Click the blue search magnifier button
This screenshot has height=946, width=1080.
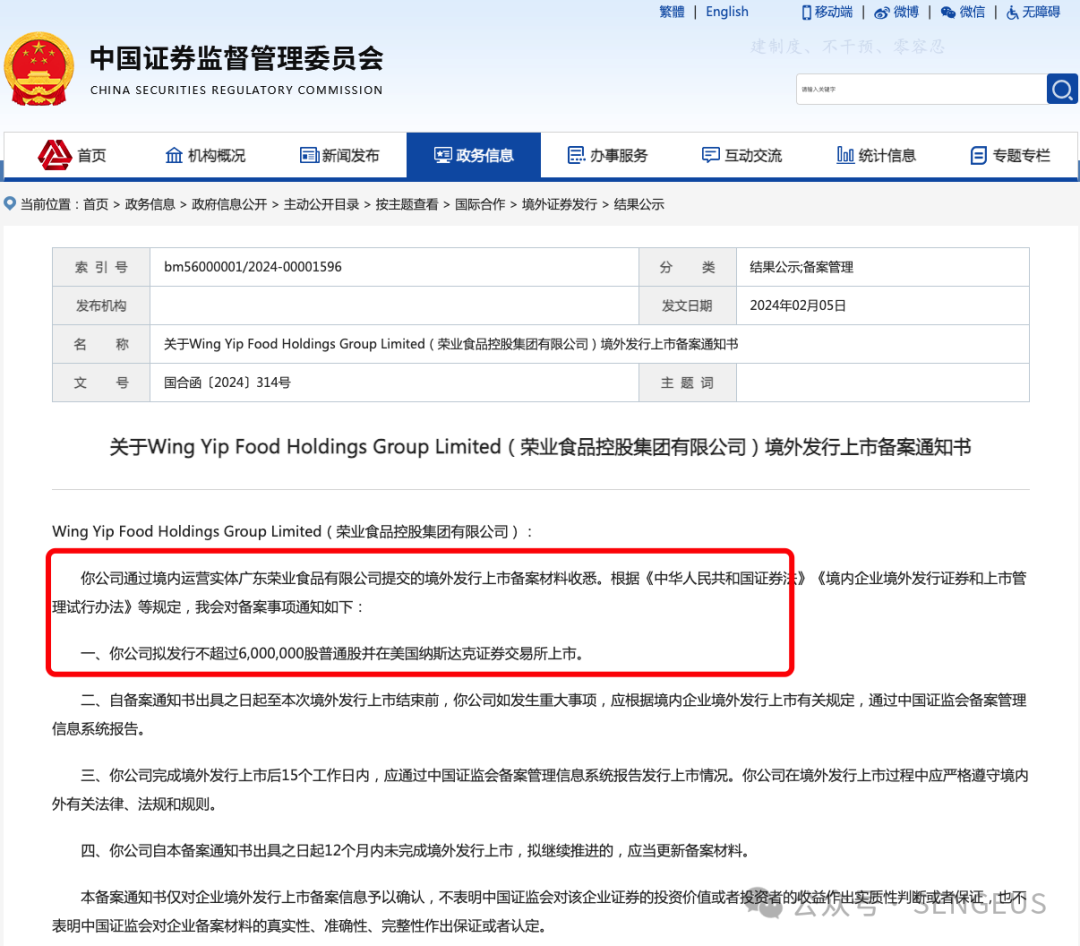[1061, 89]
